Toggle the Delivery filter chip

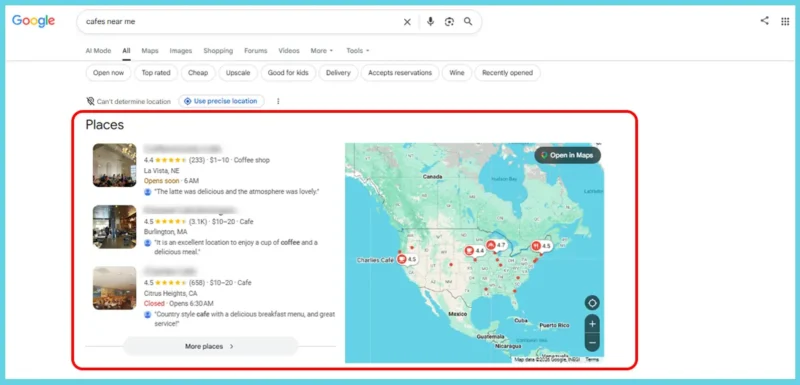pos(338,73)
